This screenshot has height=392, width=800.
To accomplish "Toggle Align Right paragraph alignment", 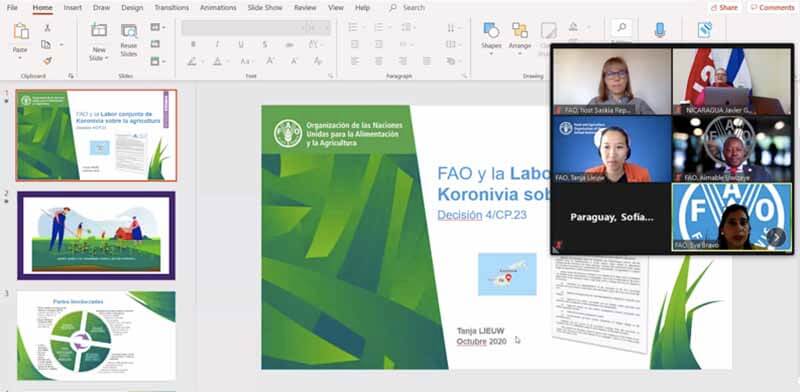I will 403,61.
